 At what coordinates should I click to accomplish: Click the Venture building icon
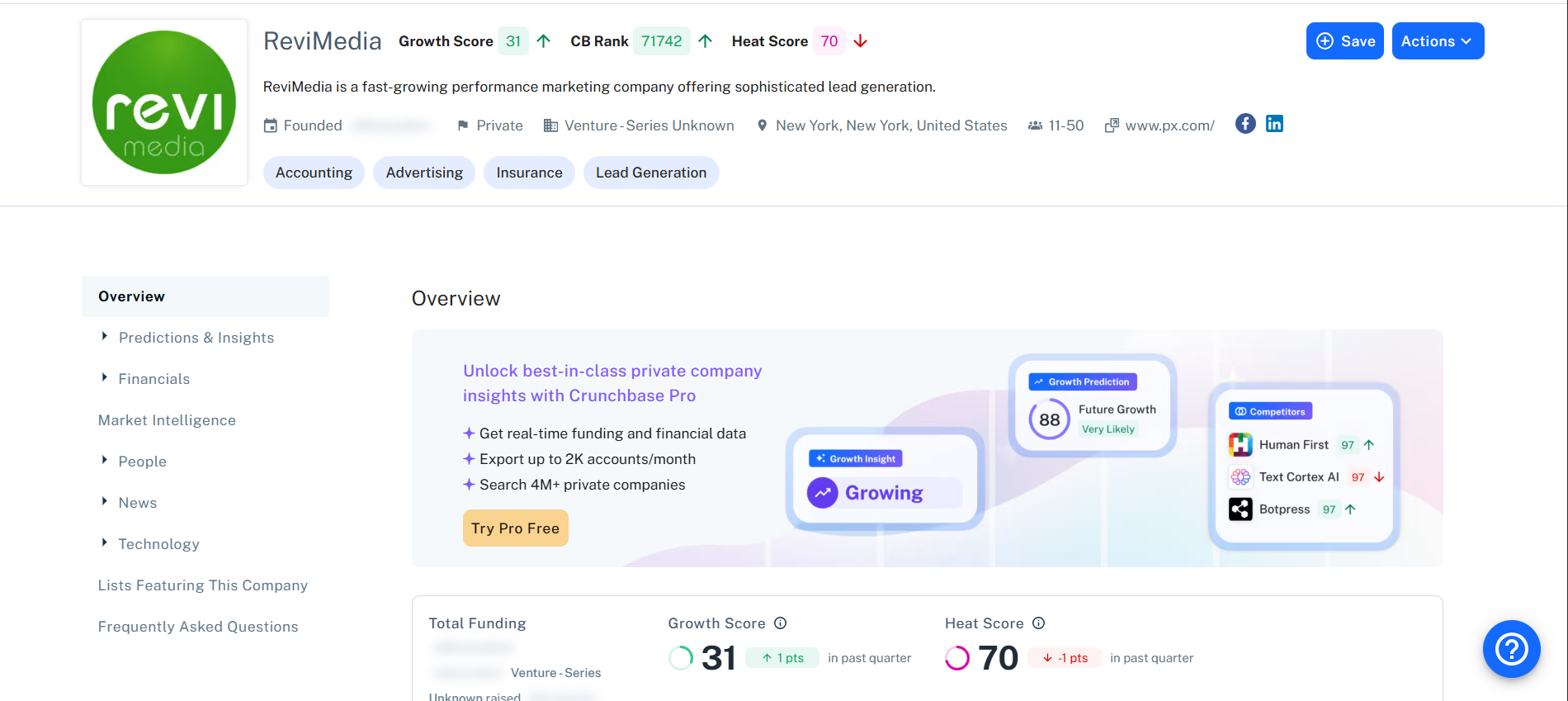tap(550, 126)
